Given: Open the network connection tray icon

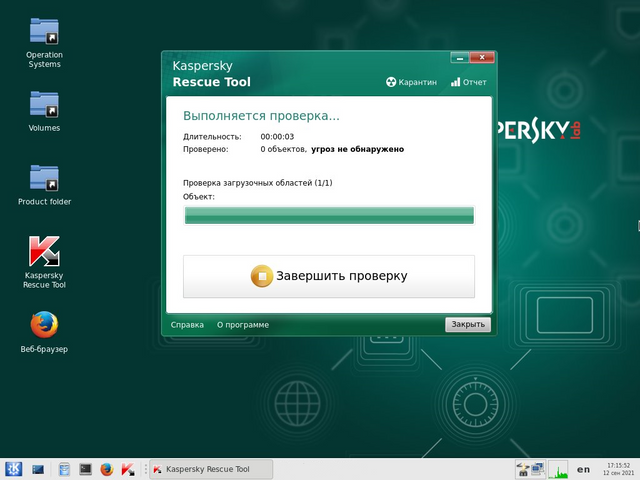Looking at the screenshot, I should point(538,469).
